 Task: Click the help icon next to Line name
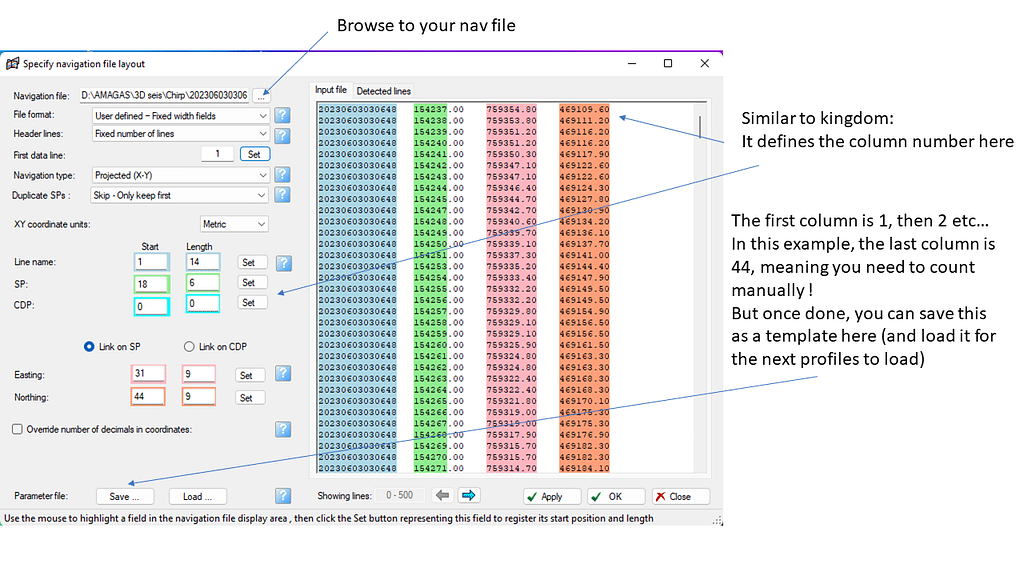coord(283,263)
